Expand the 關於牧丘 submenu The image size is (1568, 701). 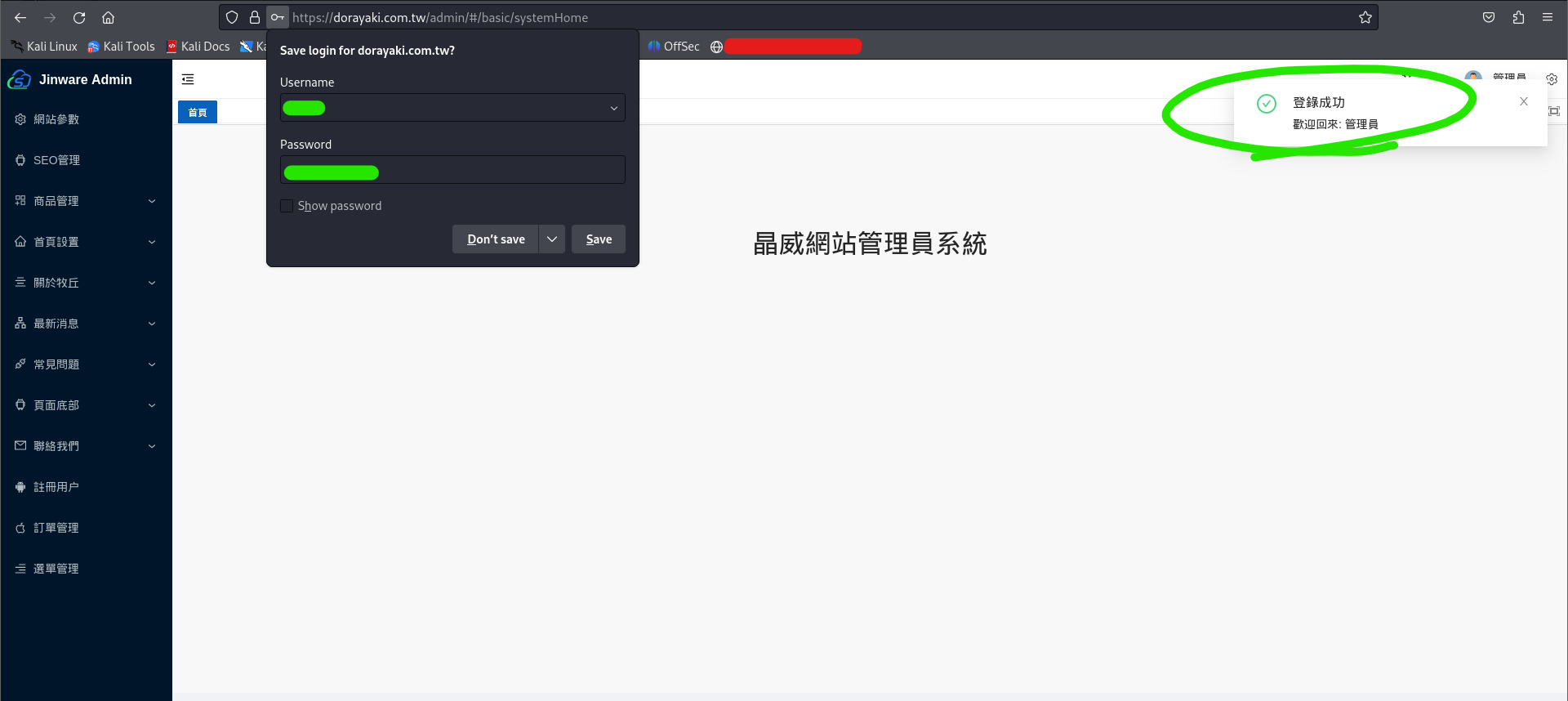(86, 283)
